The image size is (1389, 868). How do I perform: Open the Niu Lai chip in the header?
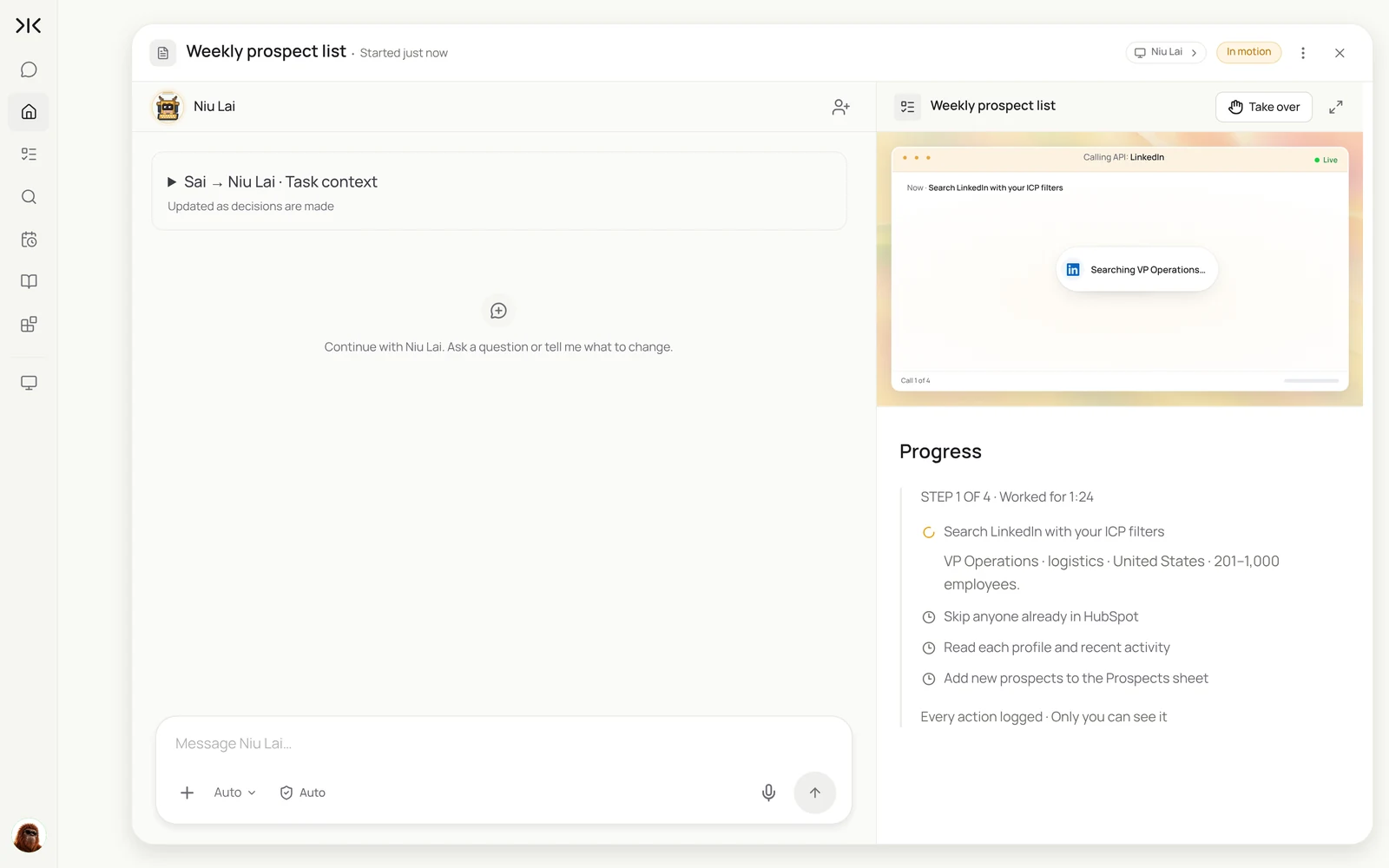pos(1166,52)
